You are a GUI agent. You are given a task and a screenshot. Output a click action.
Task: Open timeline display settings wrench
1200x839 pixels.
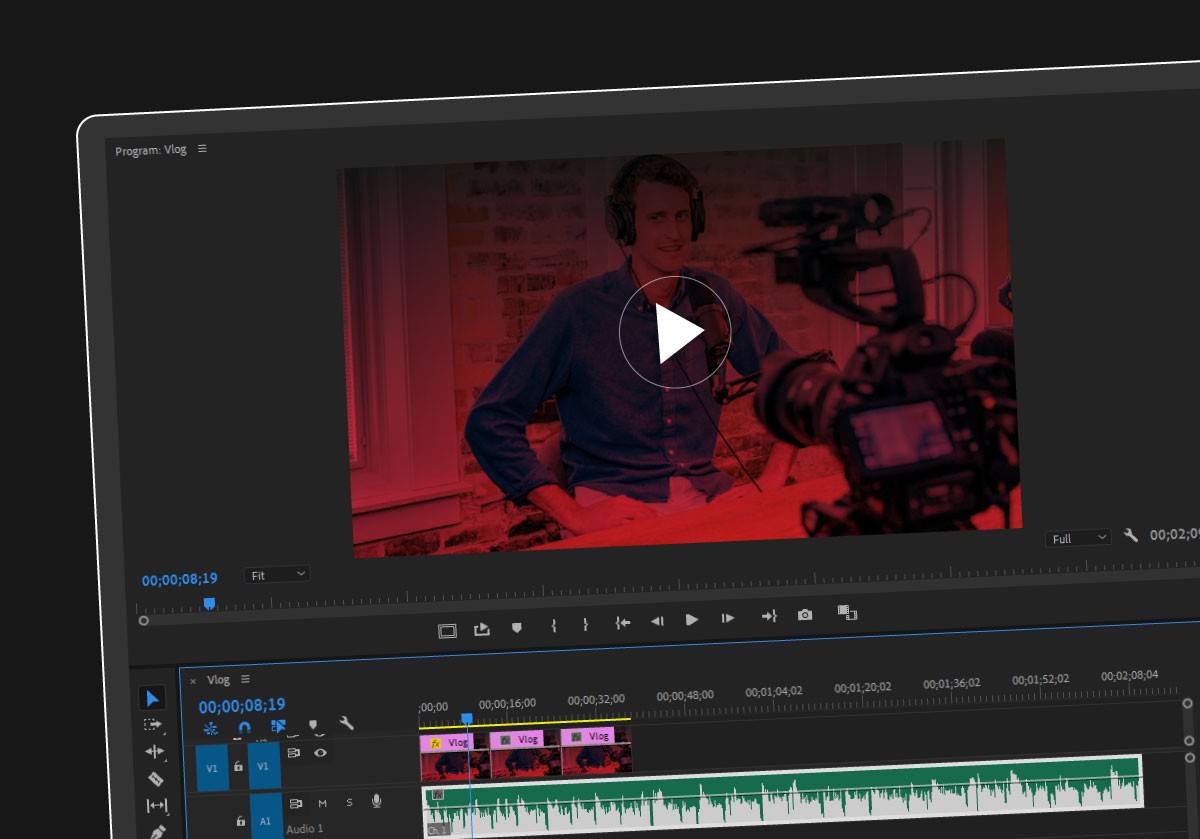tap(347, 723)
